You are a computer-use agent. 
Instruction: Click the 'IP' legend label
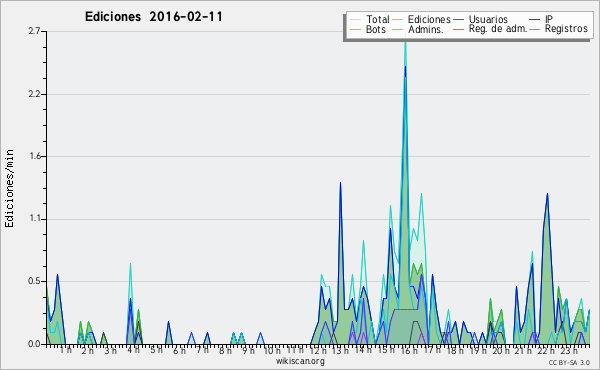click(549, 19)
